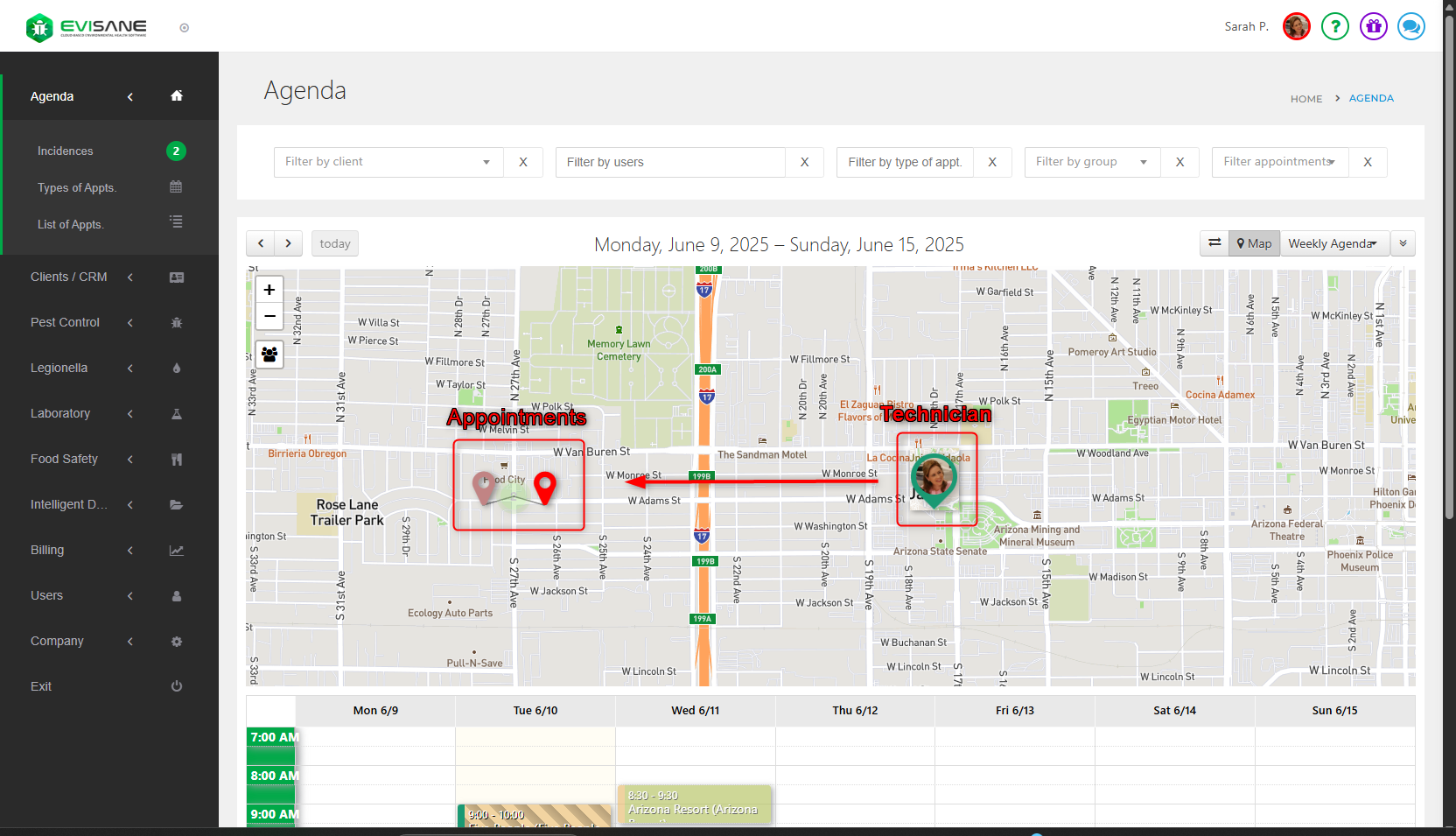Image resolution: width=1456 pixels, height=836 pixels.
Task: Select the red appointment map pin
Action: click(x=544, y=488)
